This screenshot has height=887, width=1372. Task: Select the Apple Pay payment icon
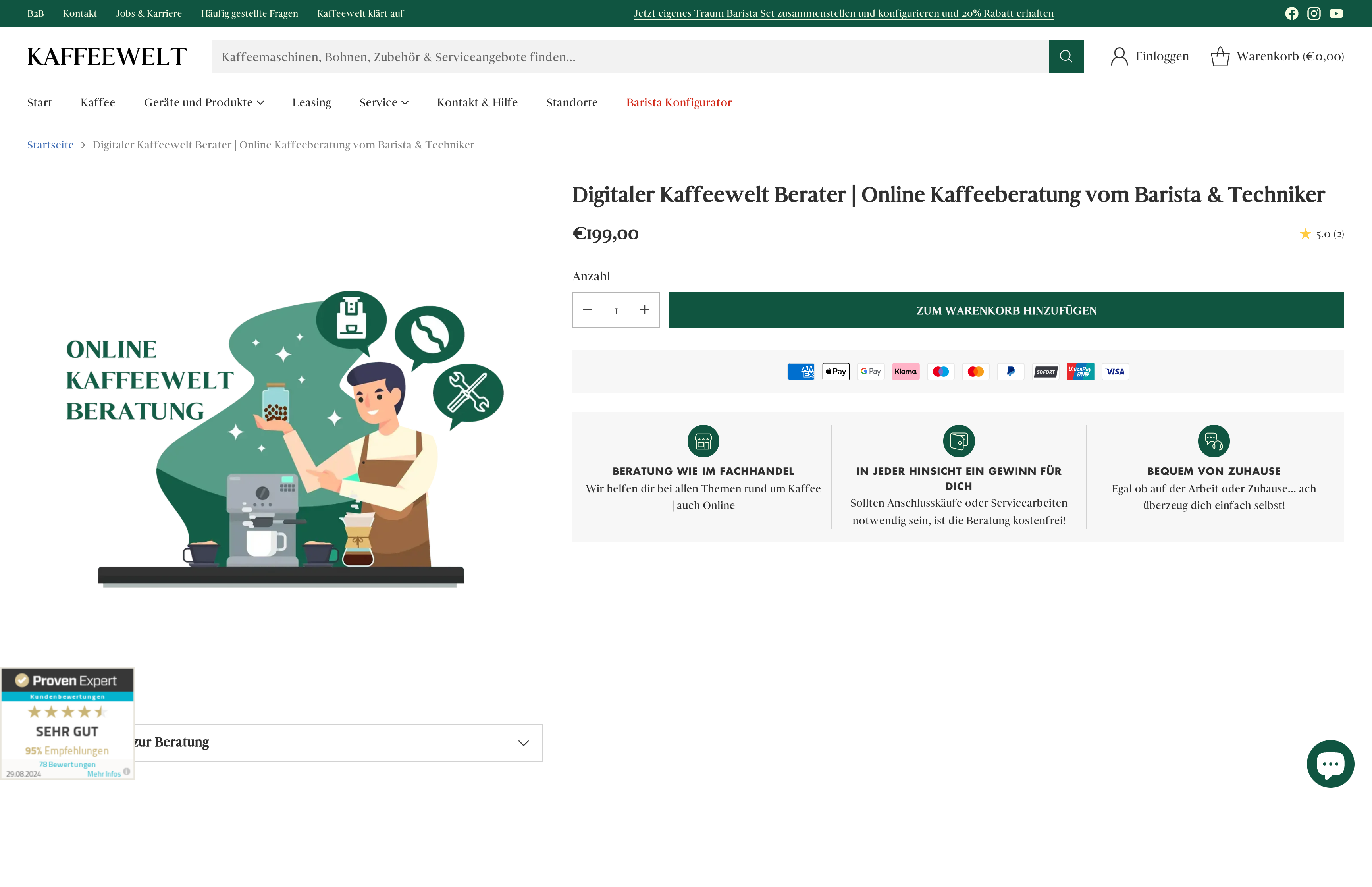click(x=835, y=372)
